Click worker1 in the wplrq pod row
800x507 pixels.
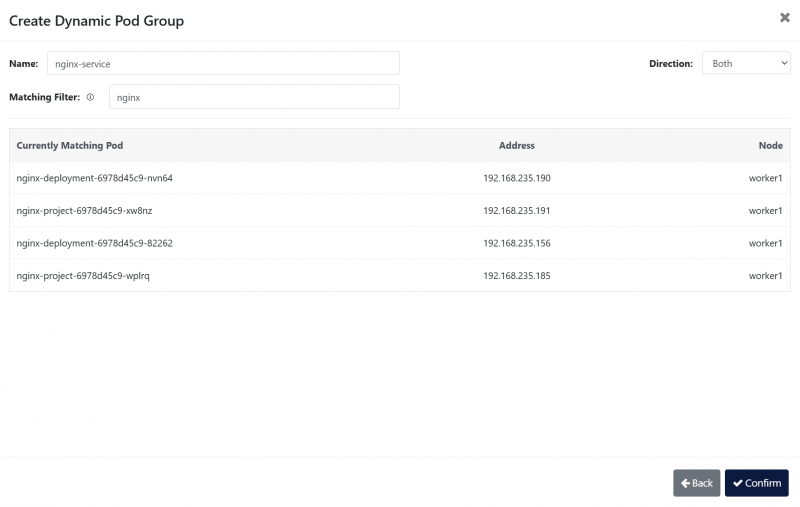point(765,275)
